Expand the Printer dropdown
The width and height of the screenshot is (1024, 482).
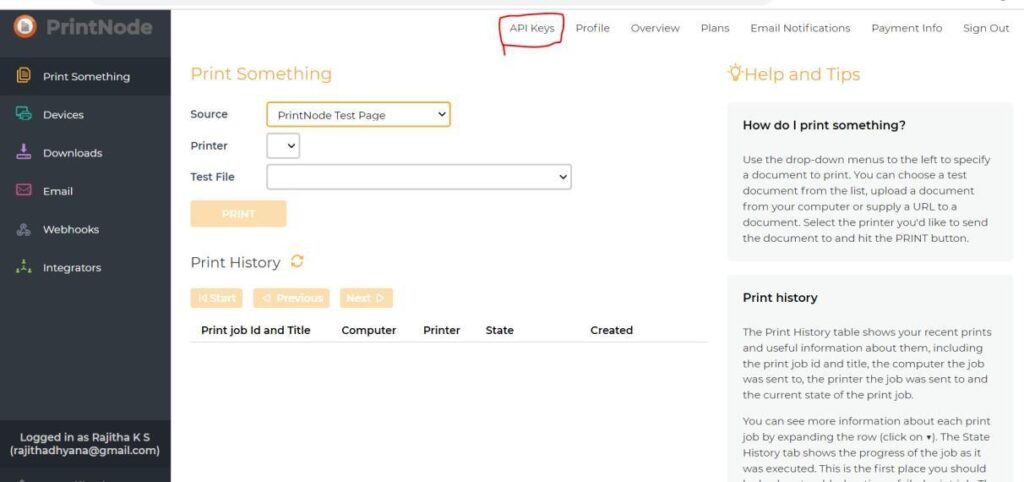click(283, 146)
